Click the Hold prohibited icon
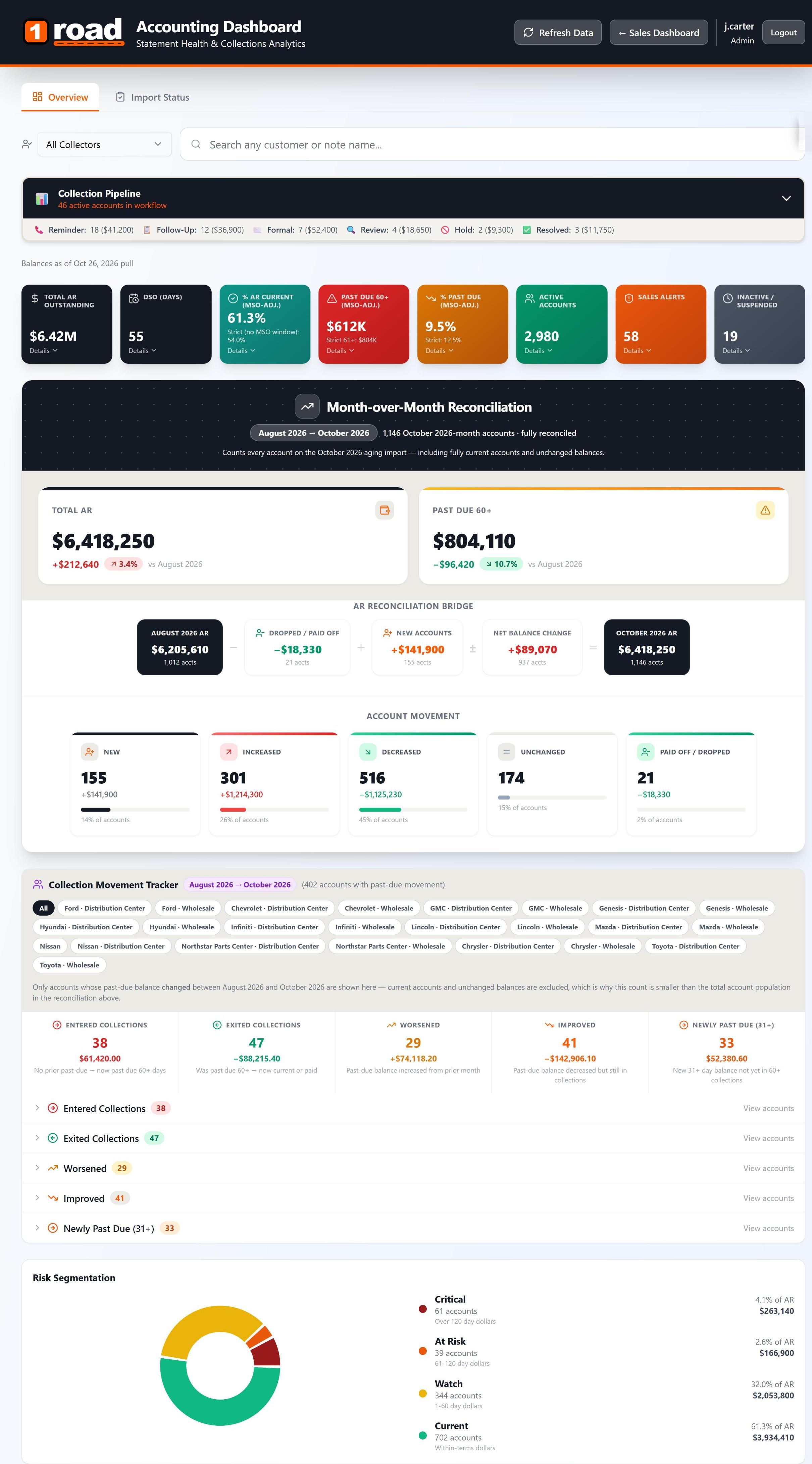 (445, 230)
